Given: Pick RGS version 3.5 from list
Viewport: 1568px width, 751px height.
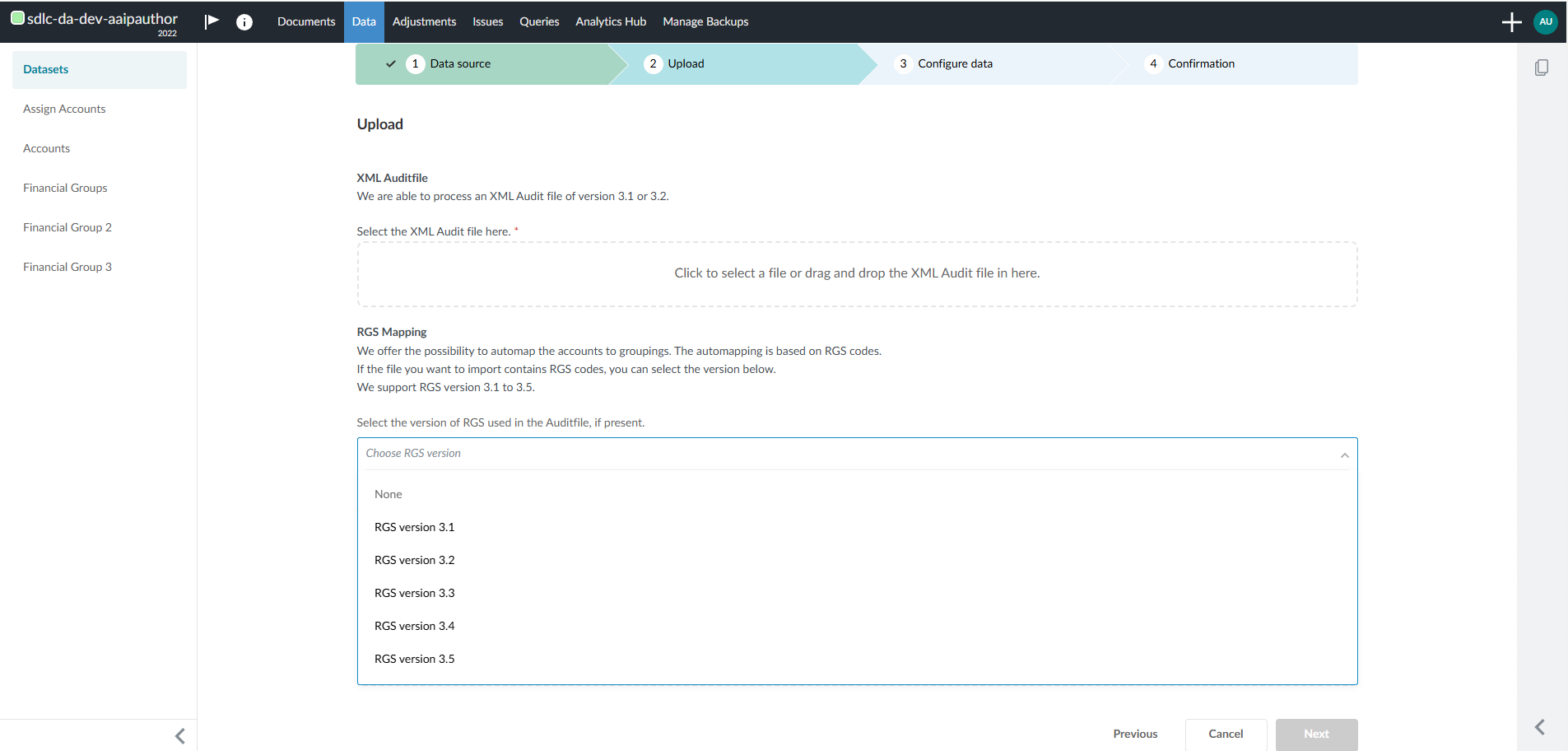Looking at the screenshot, I should [x=414, y=659].
